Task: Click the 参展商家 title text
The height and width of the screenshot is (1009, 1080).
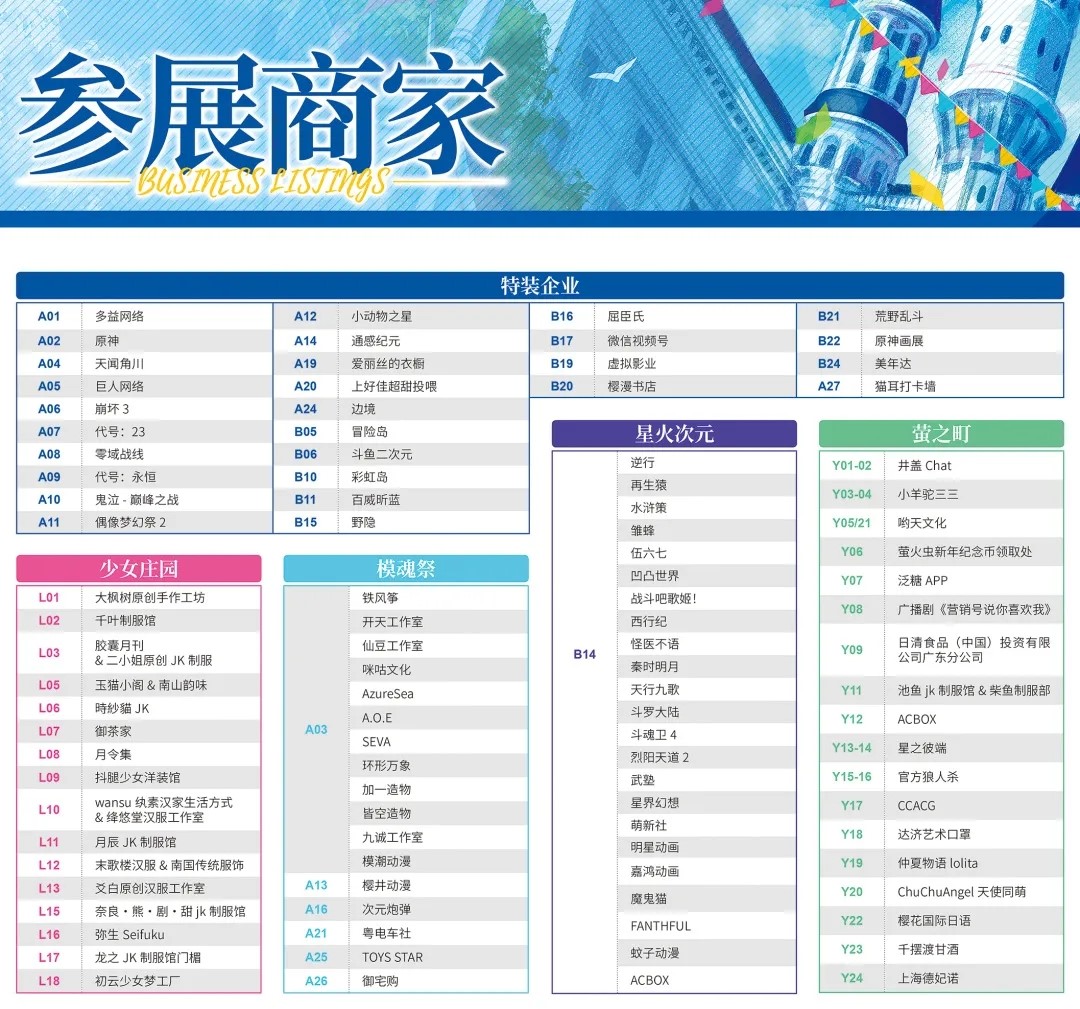Action: point(262,114)
